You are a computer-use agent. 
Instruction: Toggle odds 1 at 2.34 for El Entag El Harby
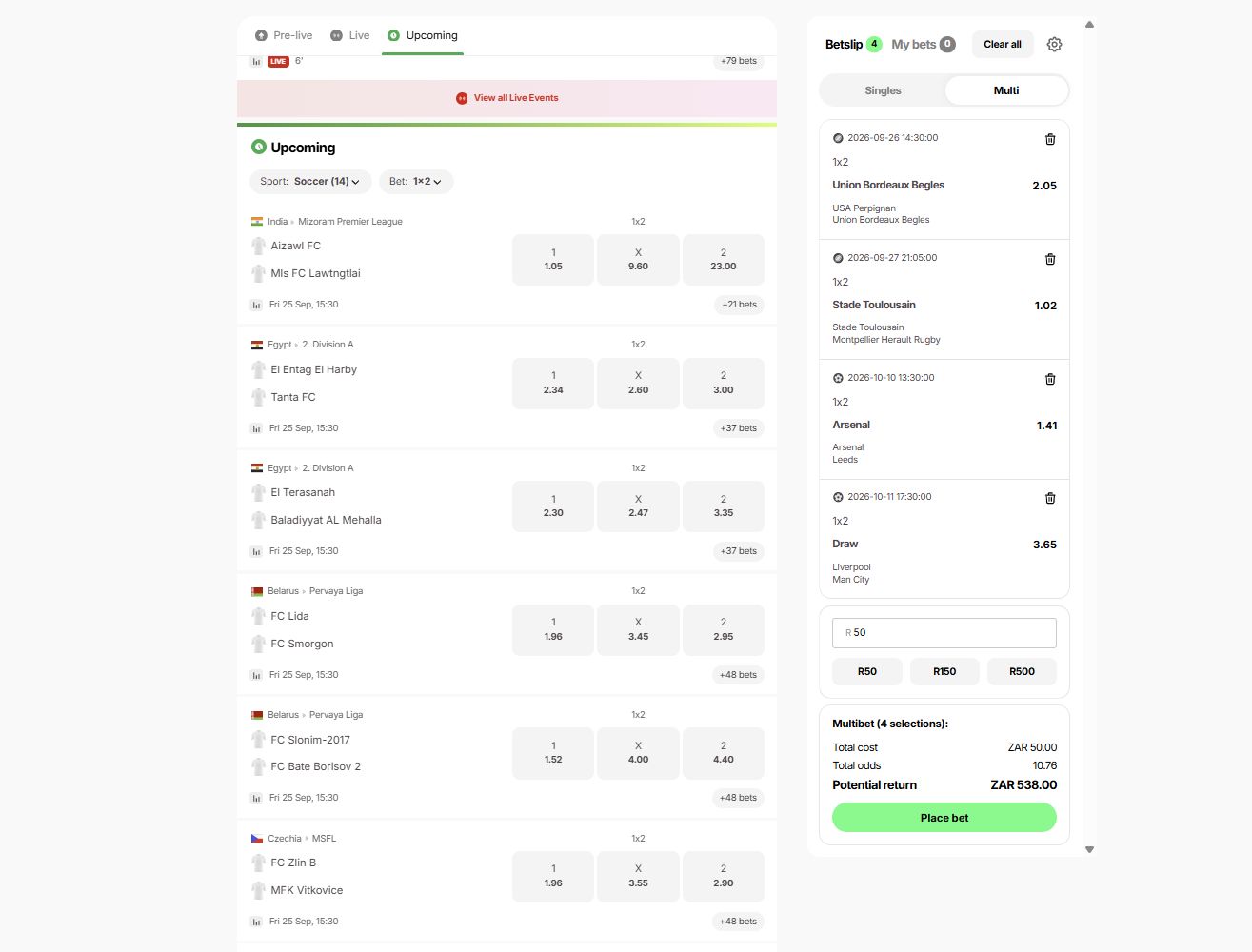point(553,383)
